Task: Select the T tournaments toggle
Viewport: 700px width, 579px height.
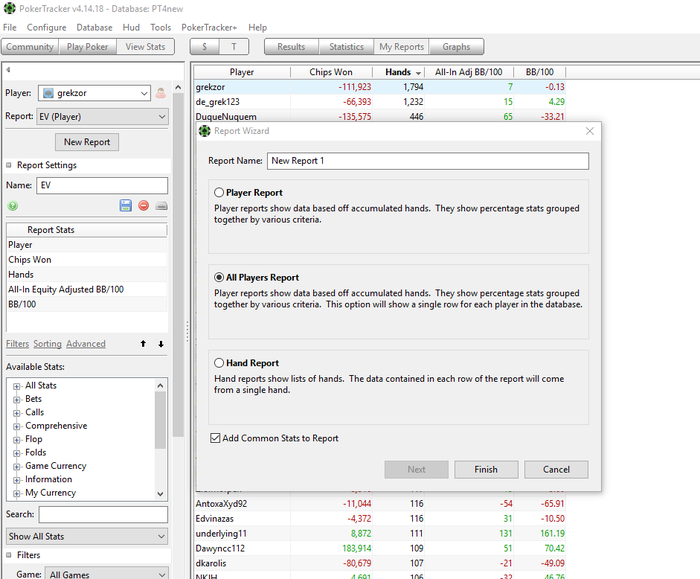Action: tap(234, 46)
